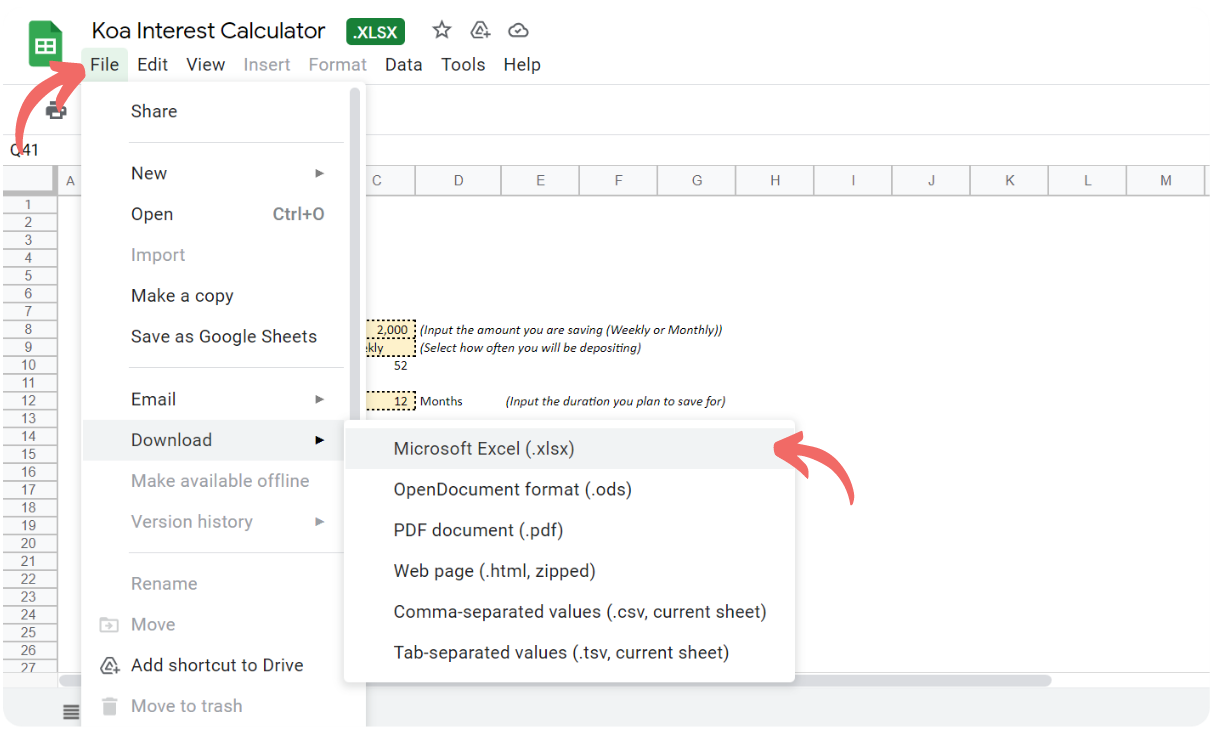Image resolution: width=1210 pixels, height=732 pixels.
Task: Select Save as Google Sheets
Action: (x=216, y=337)
